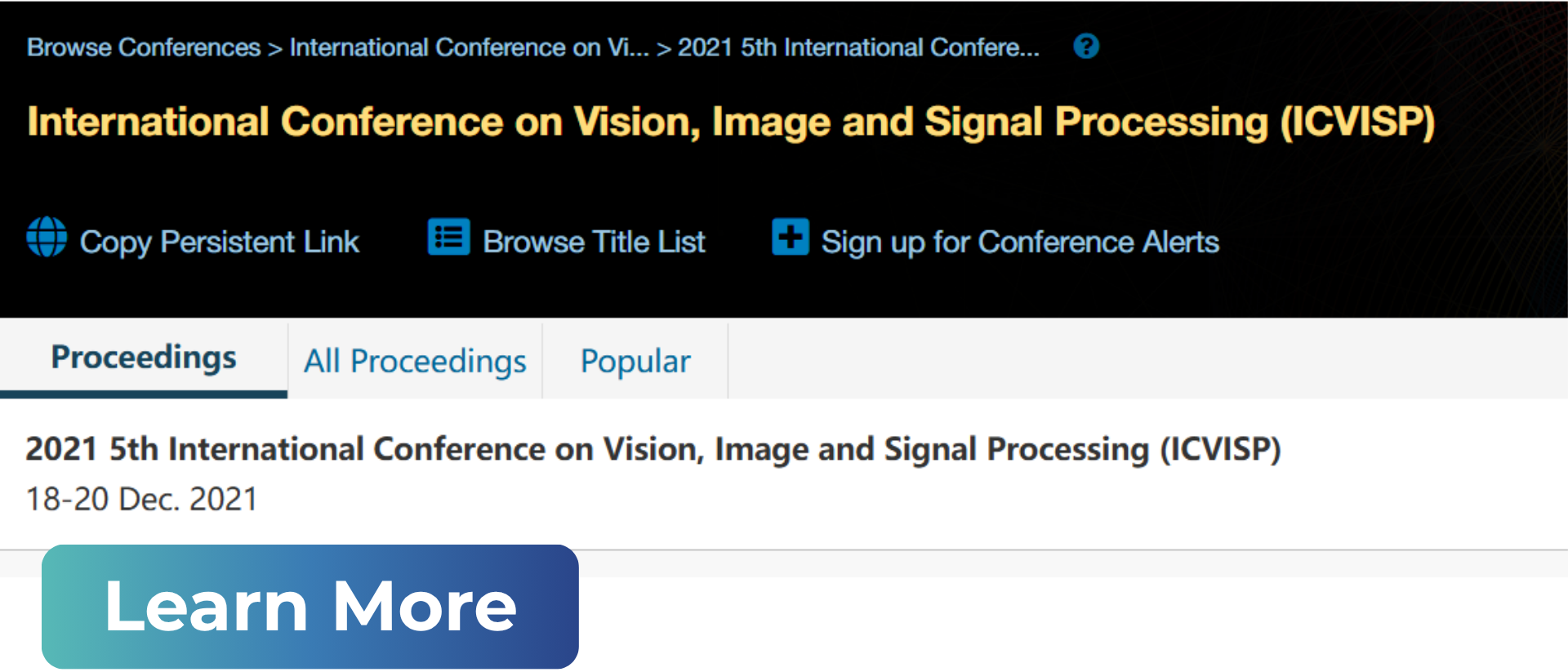The width and height of the screenshot is (1568, 672).
Task: Open the 2021 5th ICVISP proceedings title
Action: (x=653, y=449)
